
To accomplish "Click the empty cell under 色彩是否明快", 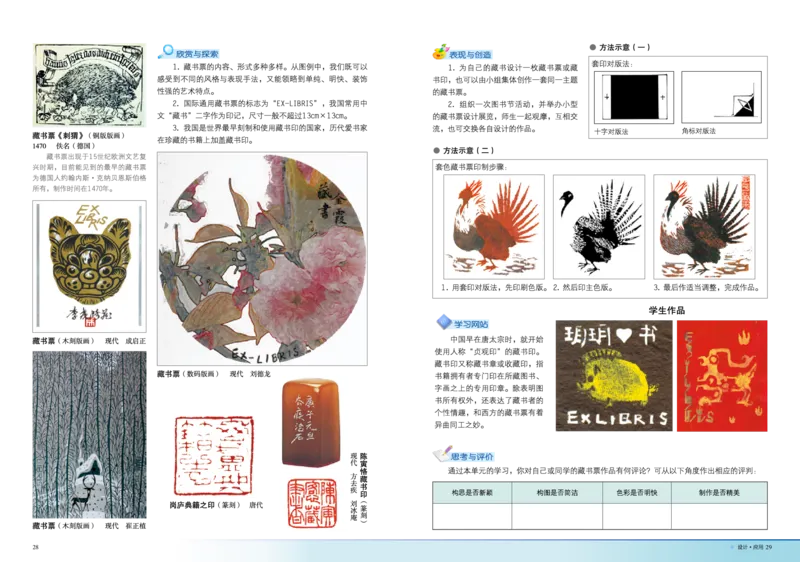I will click(x=637, y=516).
